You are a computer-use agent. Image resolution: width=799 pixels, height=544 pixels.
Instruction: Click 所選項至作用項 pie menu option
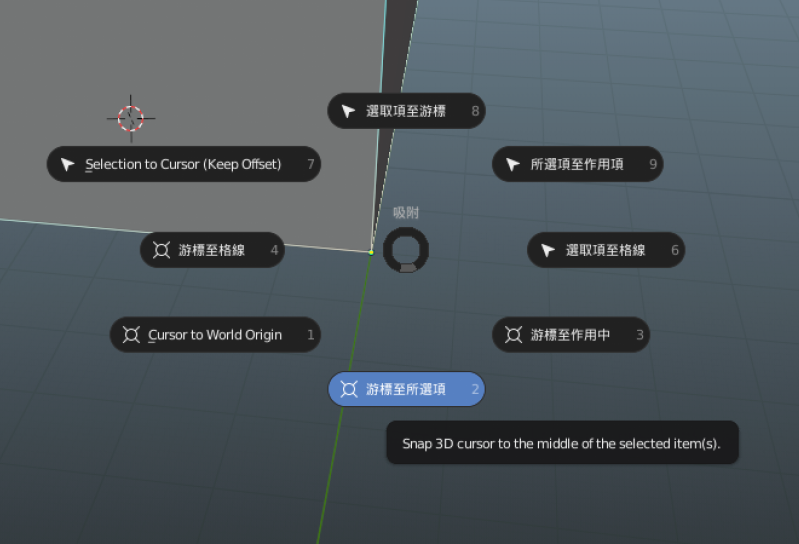click(577, 164)
